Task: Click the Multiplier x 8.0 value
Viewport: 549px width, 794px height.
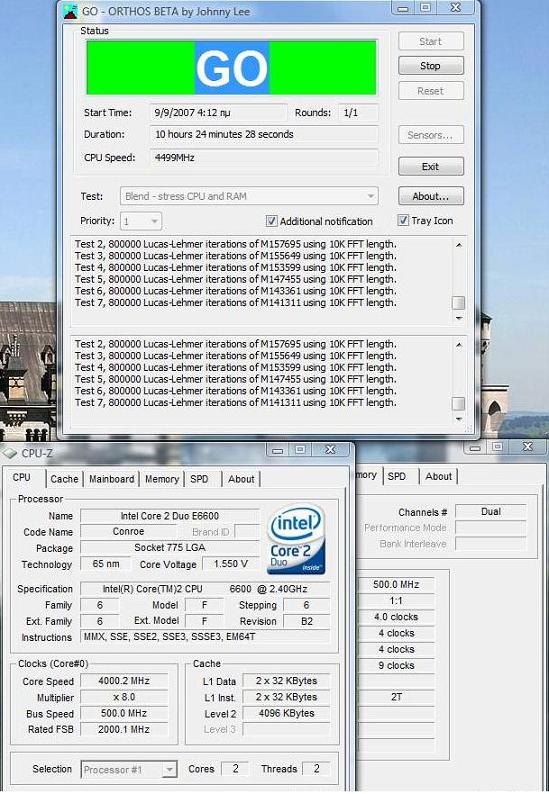Action: (124, 697)
